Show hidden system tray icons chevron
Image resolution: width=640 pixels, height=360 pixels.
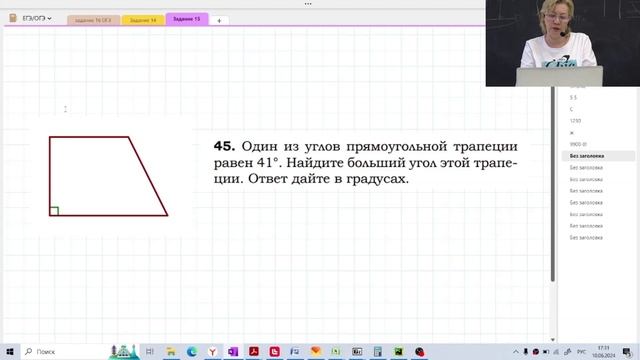click(x=516, y=352)
